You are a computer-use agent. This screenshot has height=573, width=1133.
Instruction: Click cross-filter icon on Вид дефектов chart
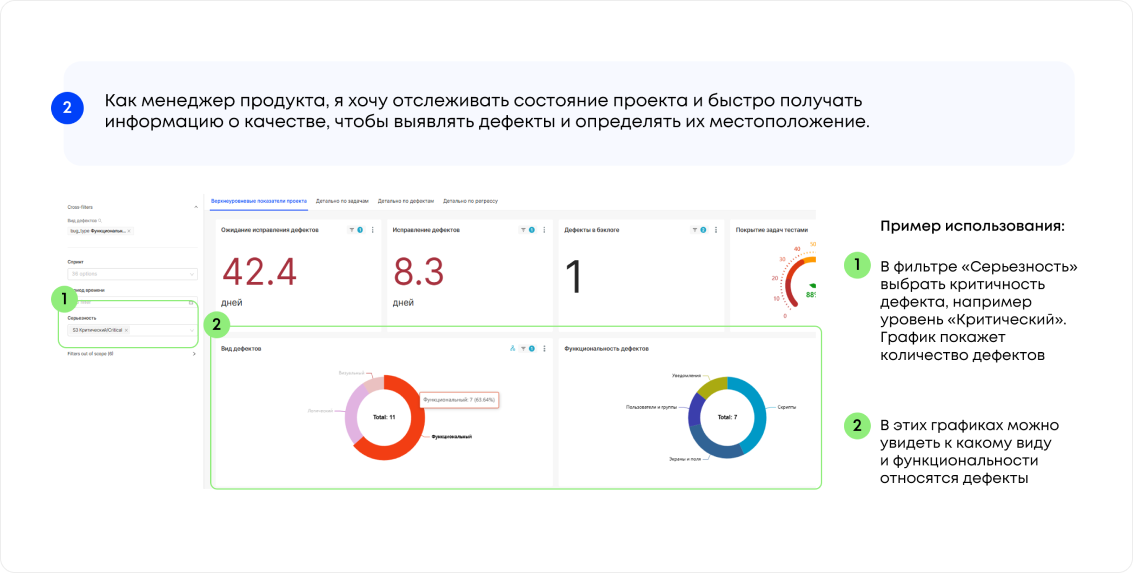point(512,348)
